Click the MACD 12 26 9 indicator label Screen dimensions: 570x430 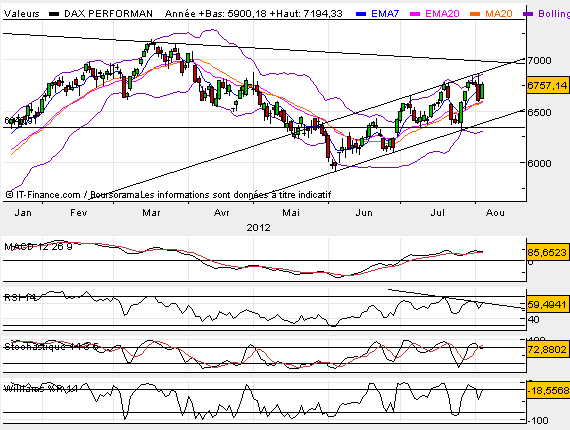(38, 247)
